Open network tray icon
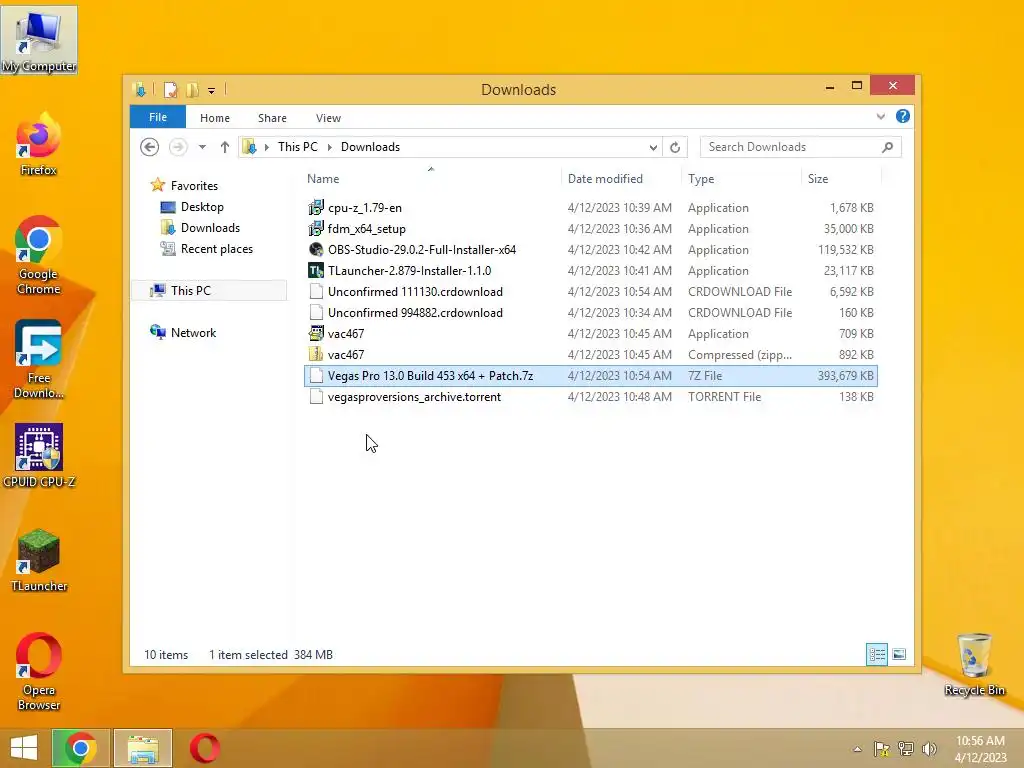 (905, 749)
